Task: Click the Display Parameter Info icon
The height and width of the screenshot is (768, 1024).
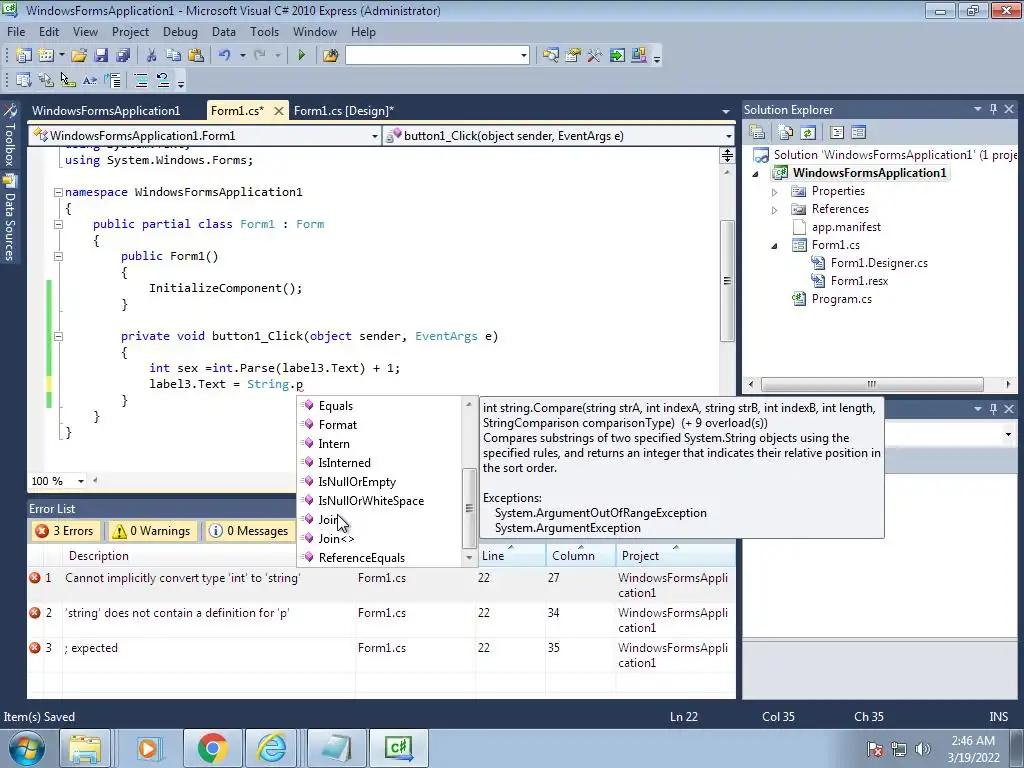Action: tap(46, 80)
